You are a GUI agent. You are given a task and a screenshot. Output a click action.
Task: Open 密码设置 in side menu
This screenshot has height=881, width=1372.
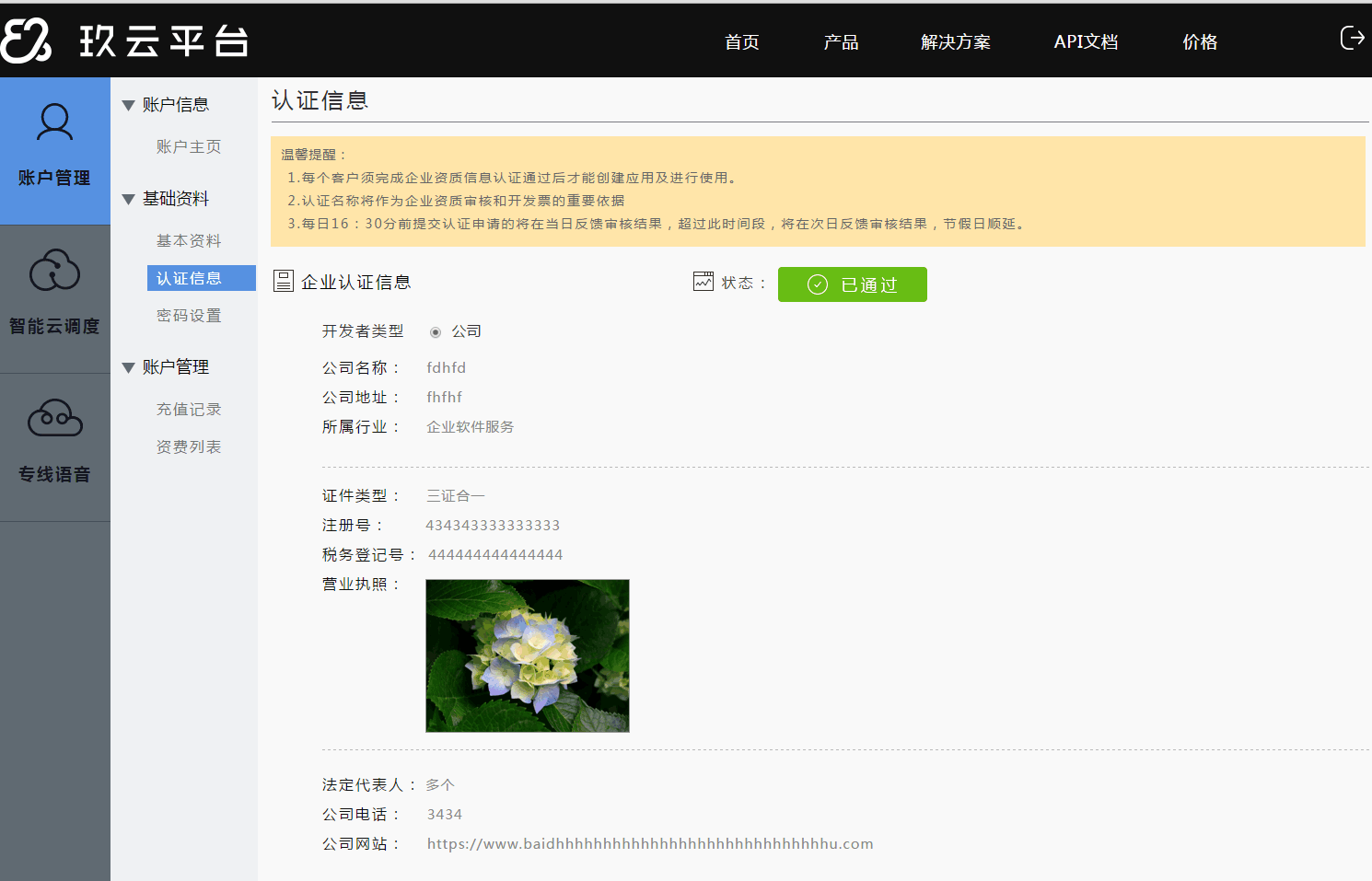coord(189,315)
